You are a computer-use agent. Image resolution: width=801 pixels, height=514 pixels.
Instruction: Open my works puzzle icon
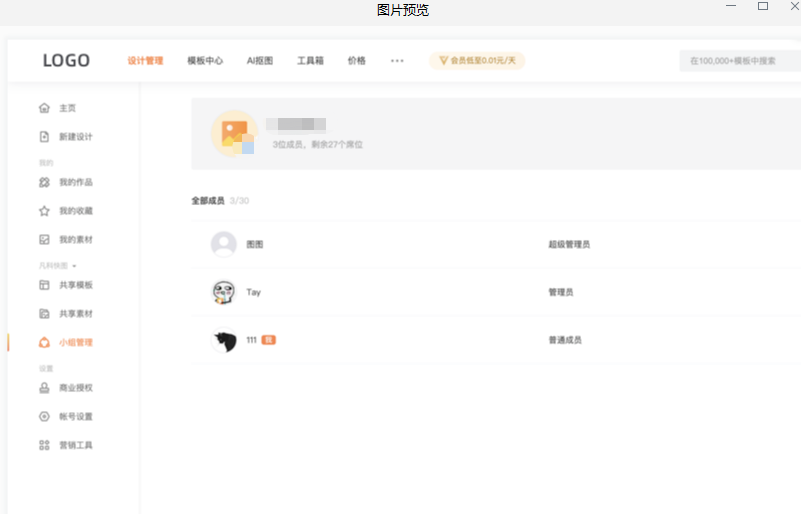click(44, 183)
